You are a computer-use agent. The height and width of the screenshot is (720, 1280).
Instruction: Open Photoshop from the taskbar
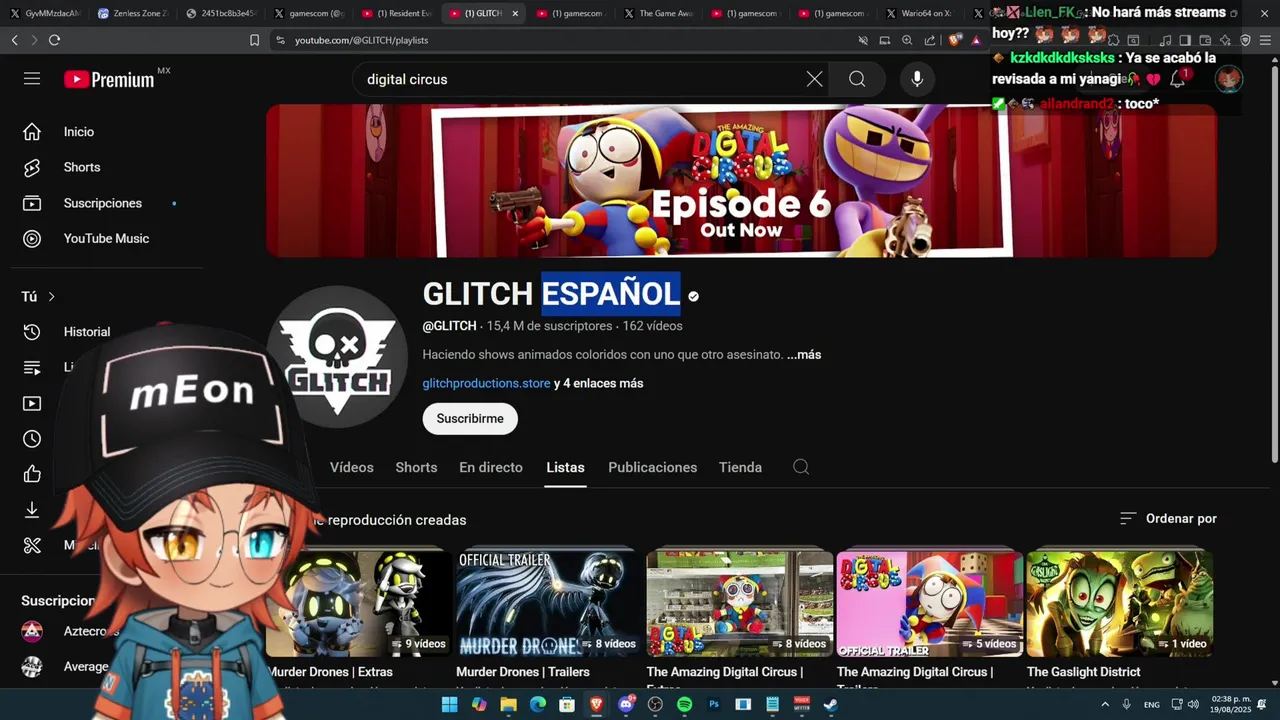pos(714,704)
